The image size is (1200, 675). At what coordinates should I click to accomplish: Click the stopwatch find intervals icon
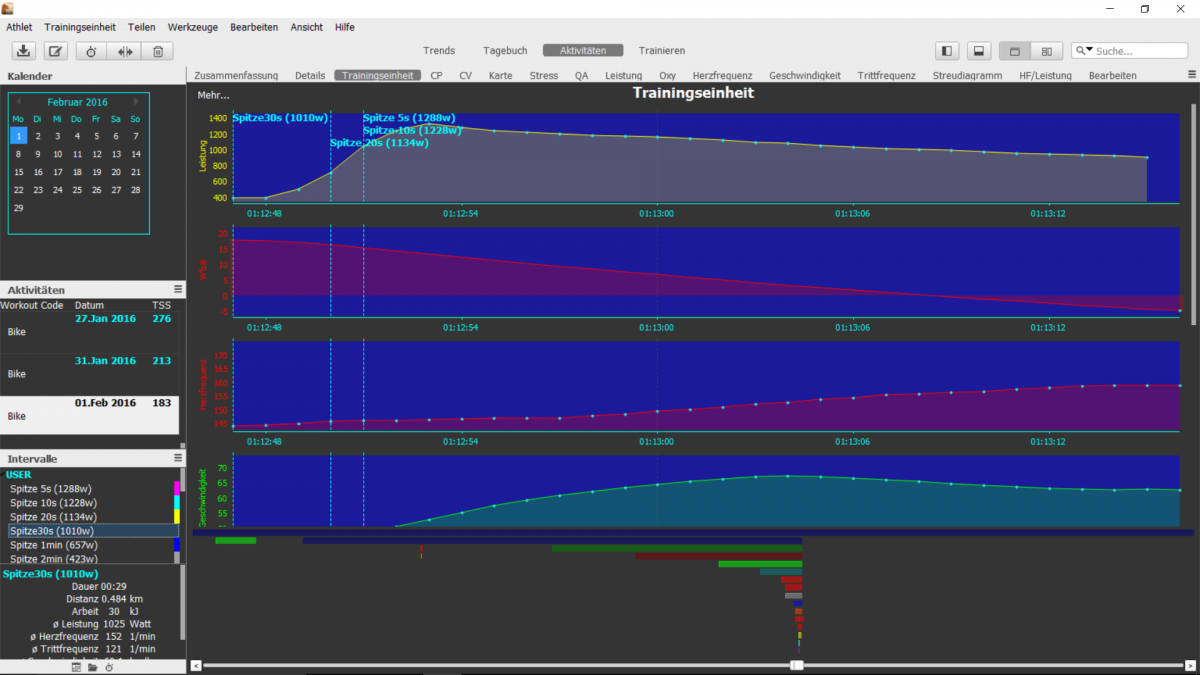(92, 51)
